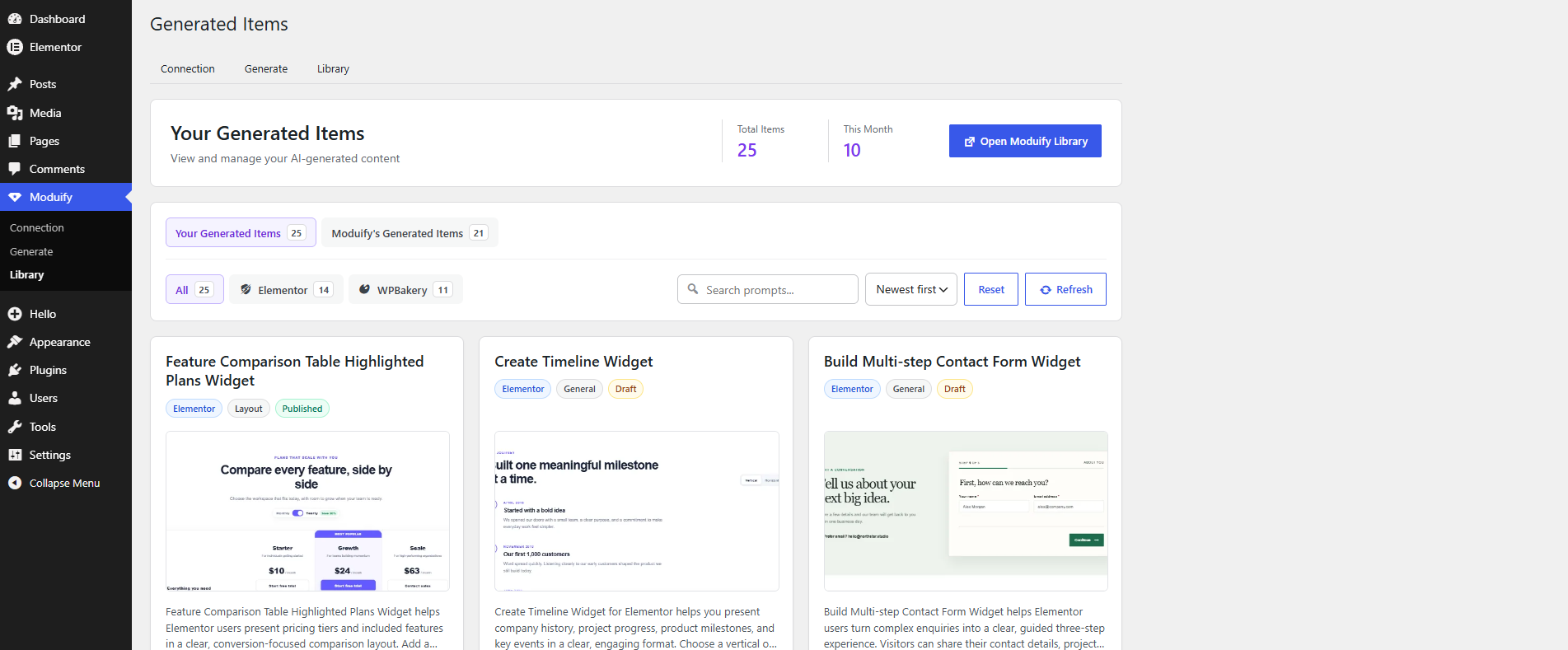Select Your Generated Items tab
1568x650 pixels.
tap(241, 233)
